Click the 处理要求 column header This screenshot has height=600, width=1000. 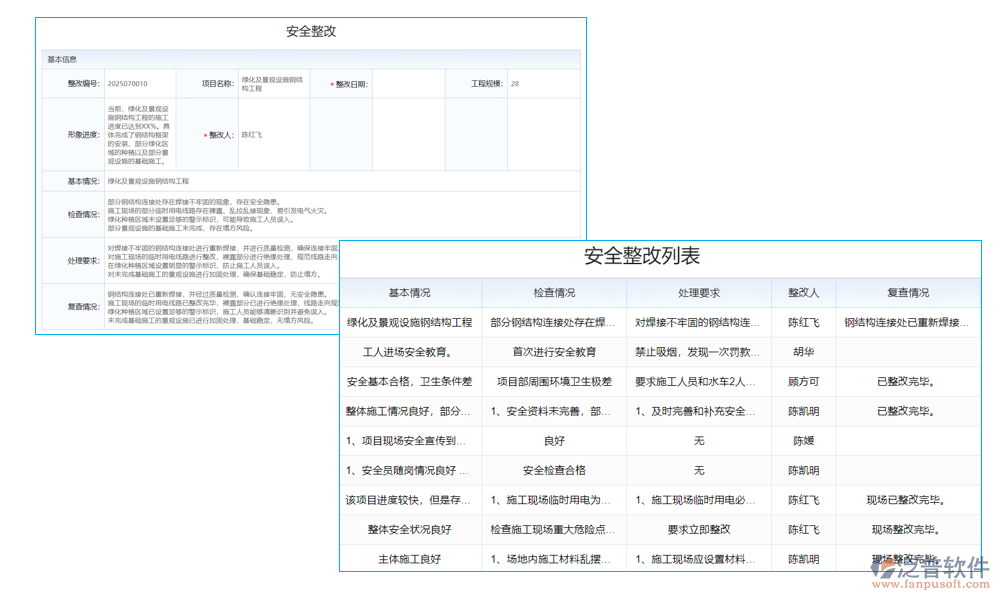(x=697, y=292)
